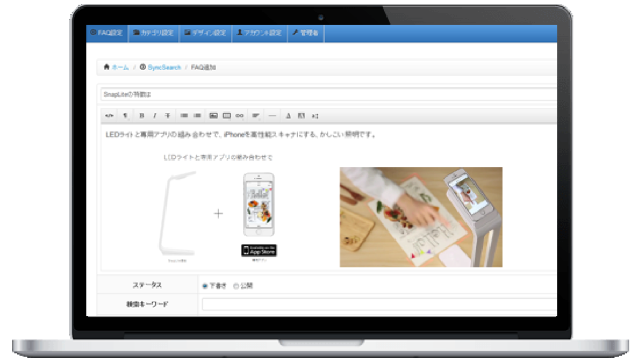
Task: Click the 検索キーワード label
Action: [147, 304]
